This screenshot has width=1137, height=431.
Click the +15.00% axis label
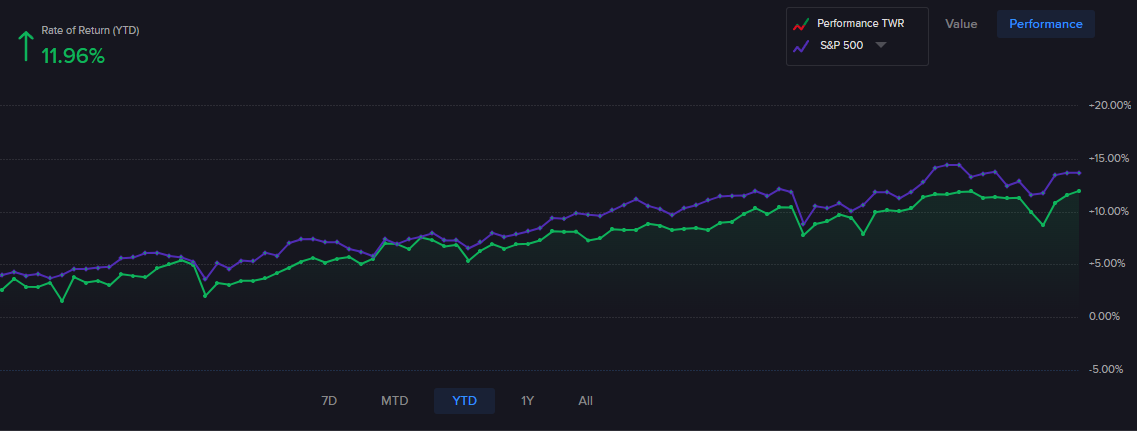1109,158
